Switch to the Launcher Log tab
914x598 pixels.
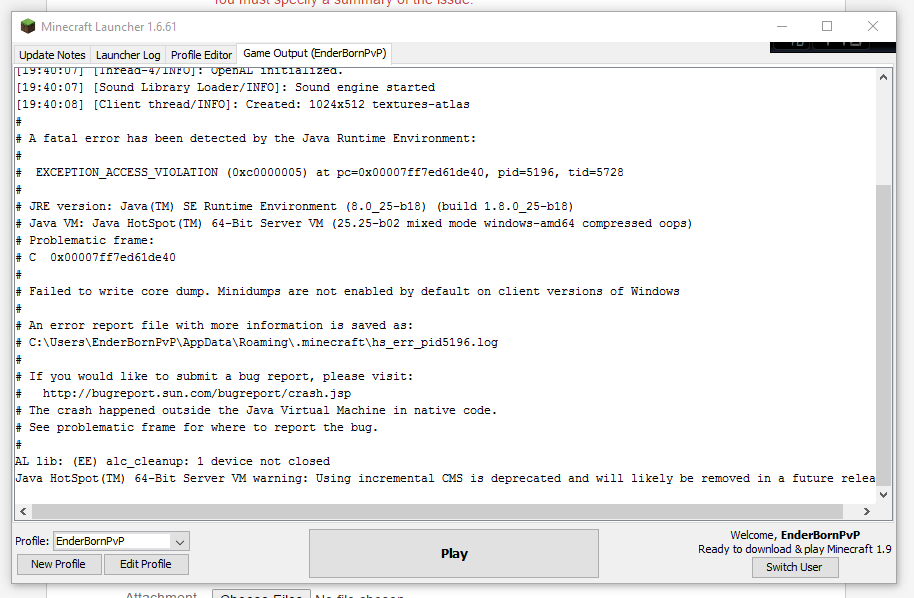click(x=128, y=55)
